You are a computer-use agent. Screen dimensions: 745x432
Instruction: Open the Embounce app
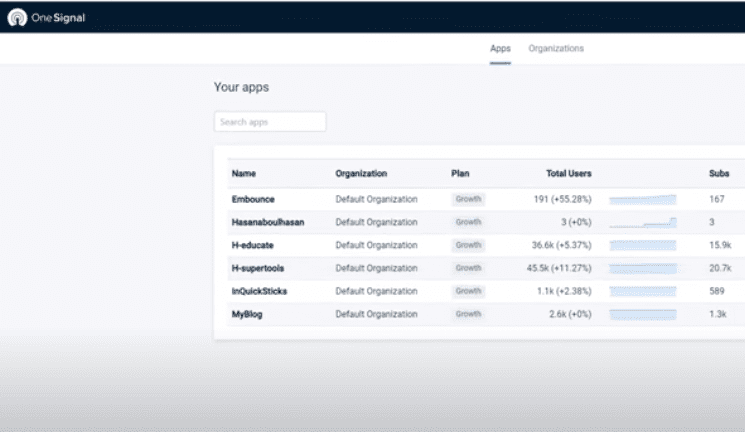coord(252,199)
